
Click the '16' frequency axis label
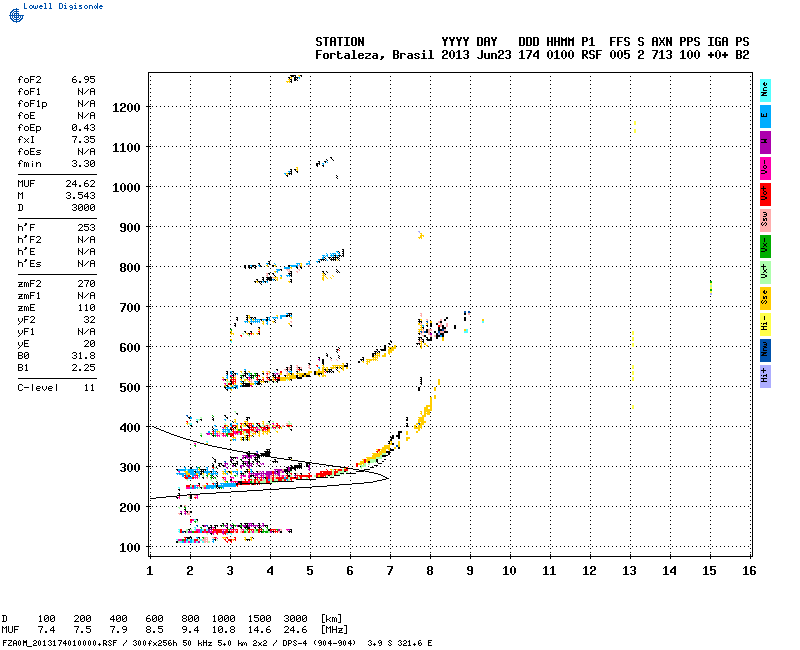point(749,571)
